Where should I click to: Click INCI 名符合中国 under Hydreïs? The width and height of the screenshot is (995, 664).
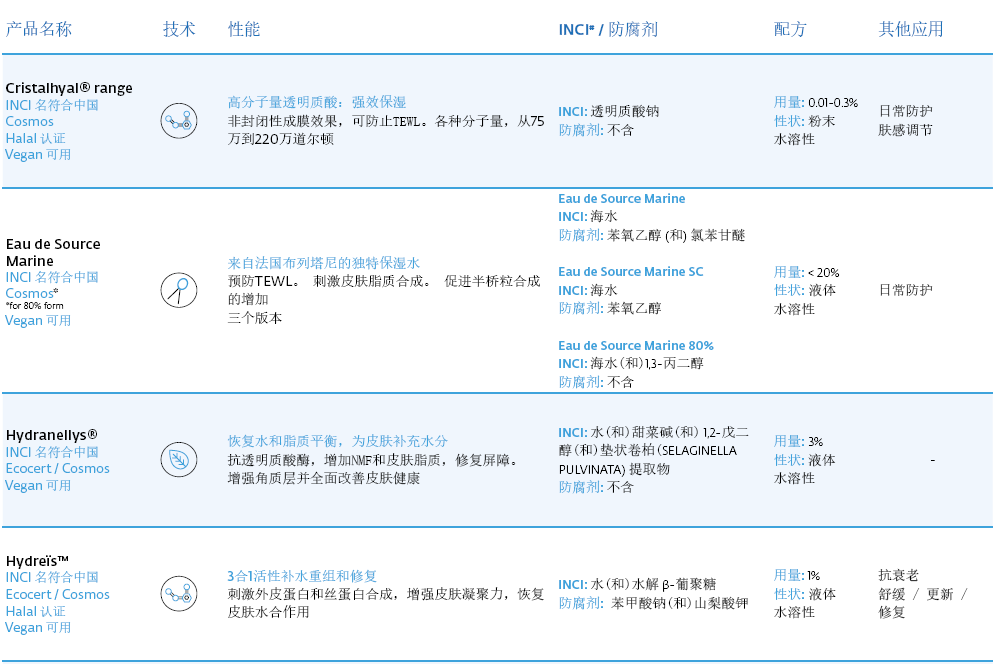pyautogui.click(x=52, y=577)
